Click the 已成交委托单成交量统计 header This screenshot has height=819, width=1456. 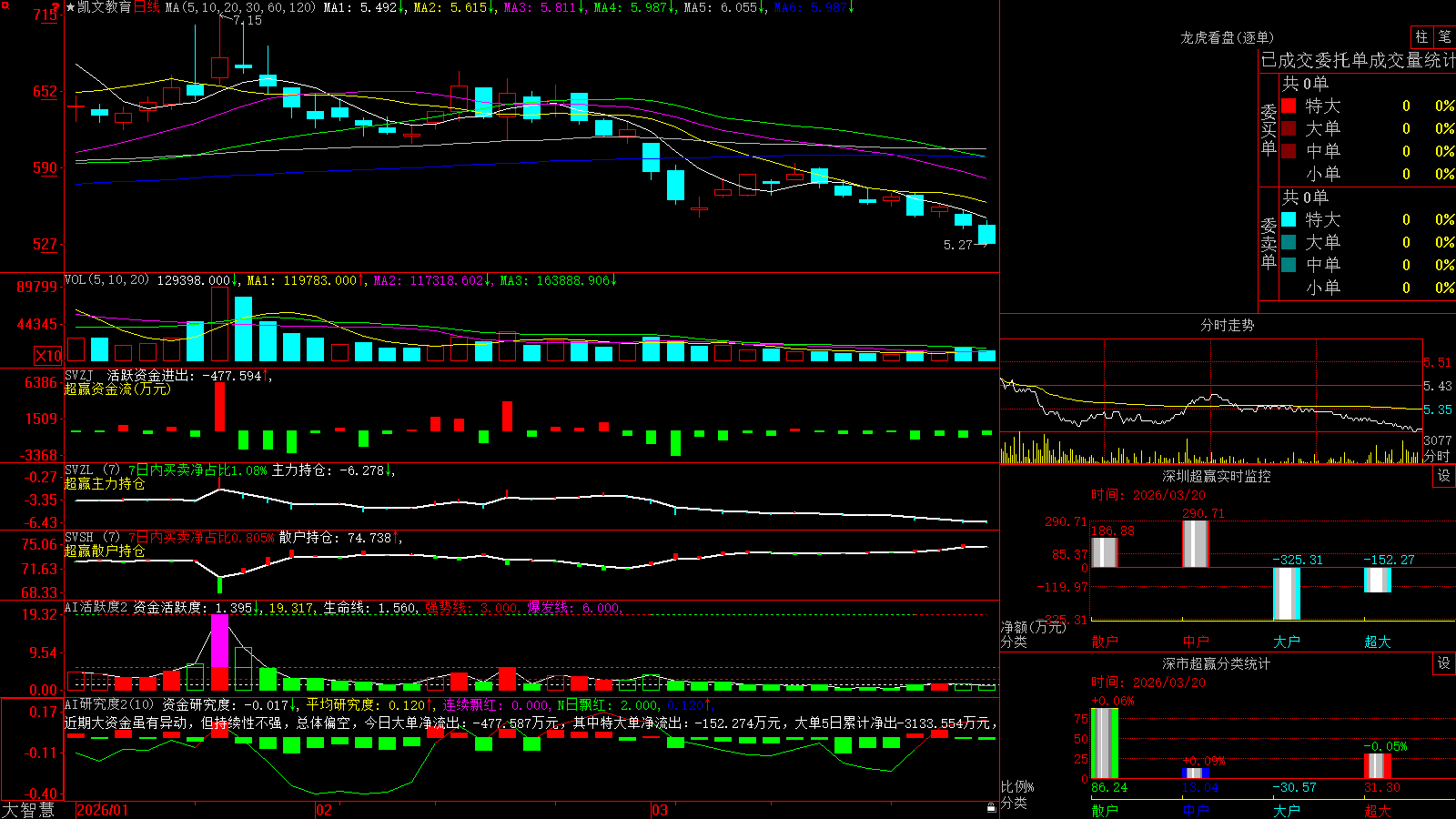pyautogui.click(x=1358, y=60)
